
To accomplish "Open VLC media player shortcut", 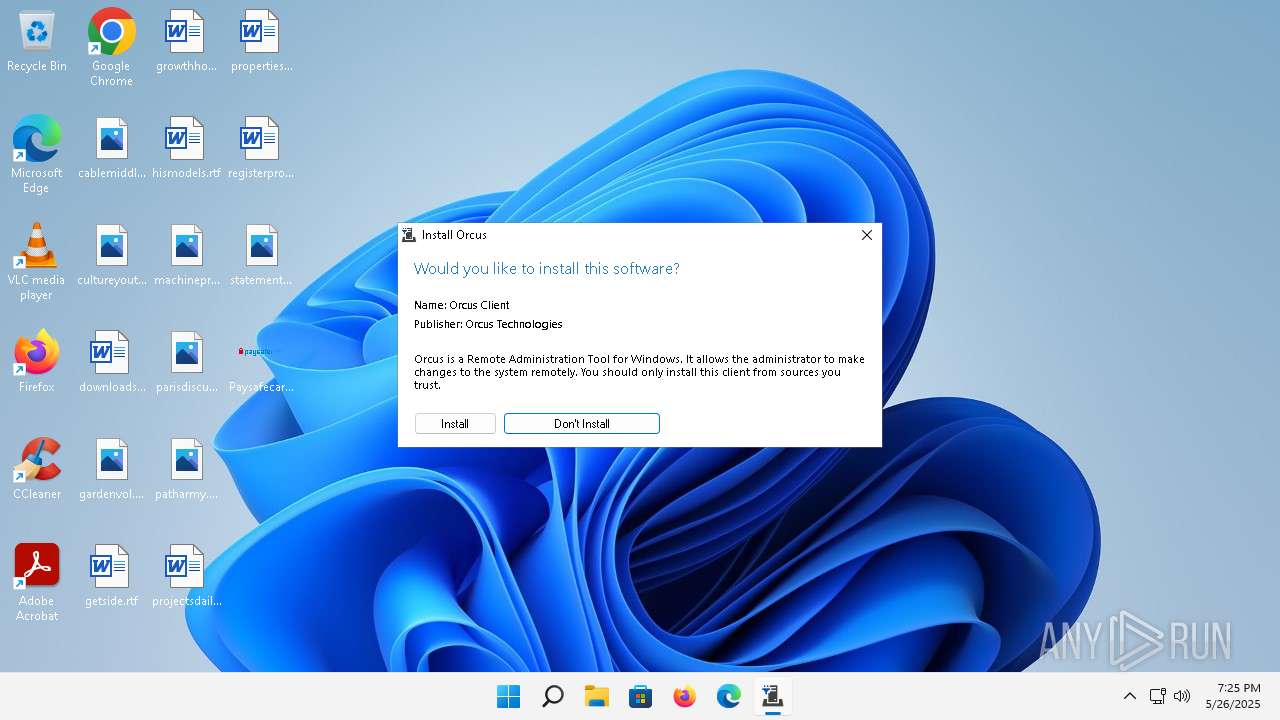I will click(x=37, y=261).
